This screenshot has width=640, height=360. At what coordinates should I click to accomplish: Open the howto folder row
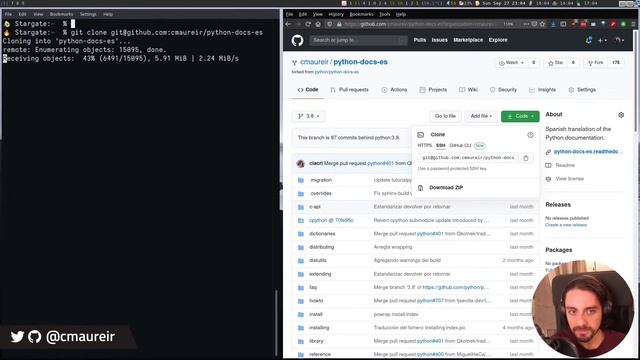(415, 301)
